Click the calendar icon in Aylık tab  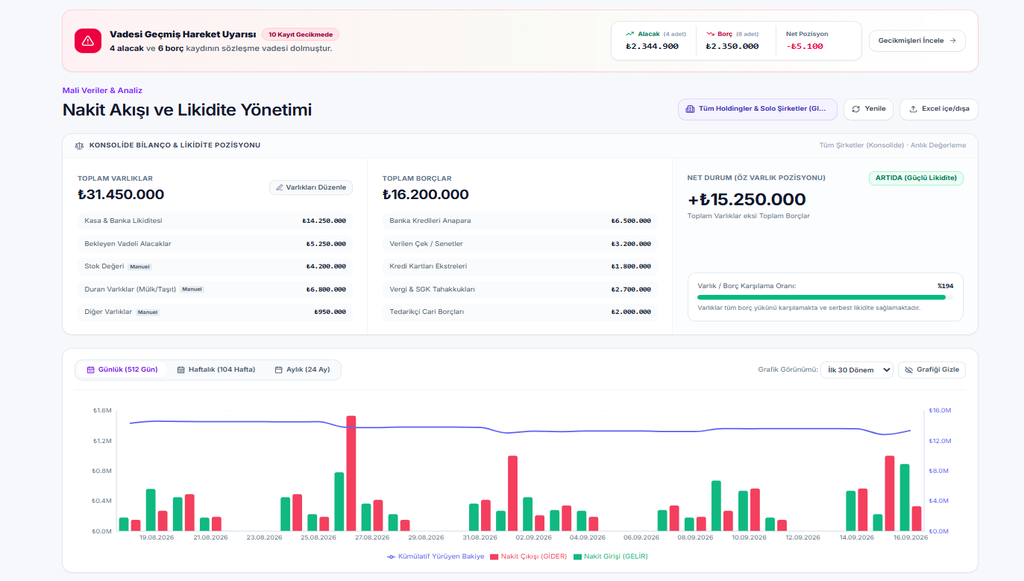pos(278,369)
